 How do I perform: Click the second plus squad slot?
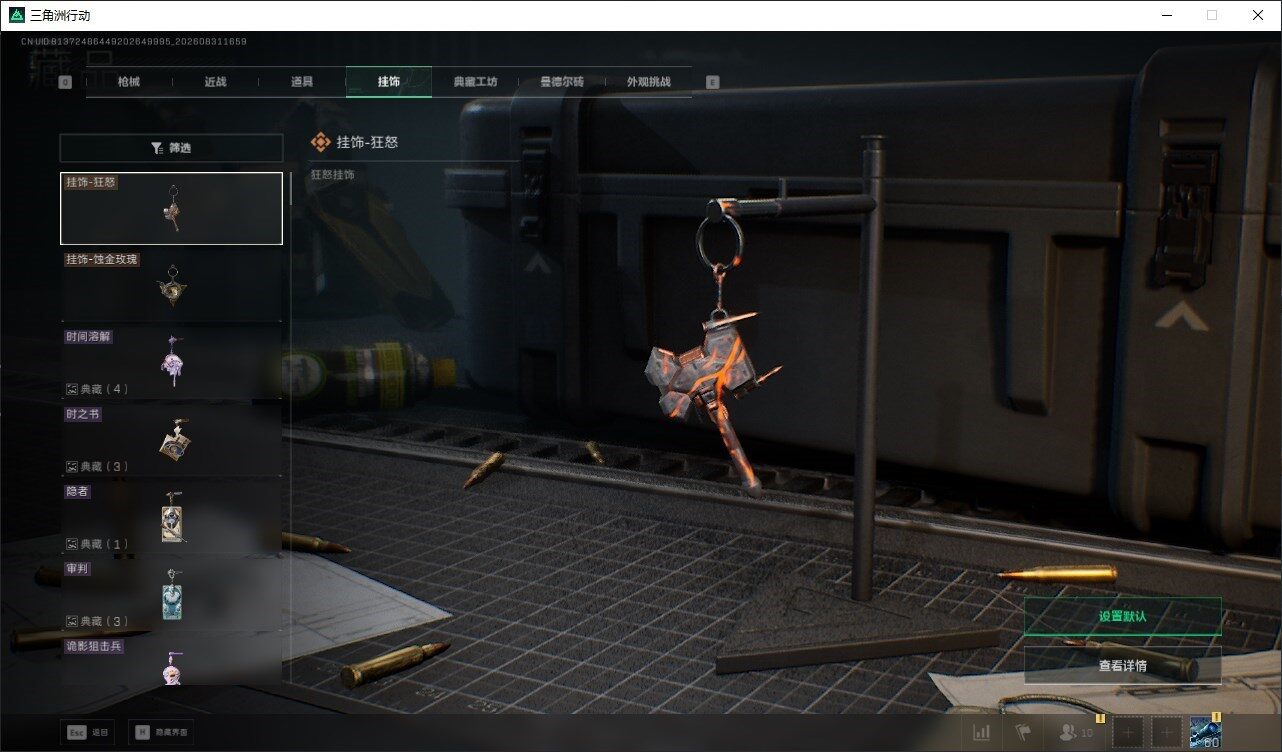tap(1166, 733)
